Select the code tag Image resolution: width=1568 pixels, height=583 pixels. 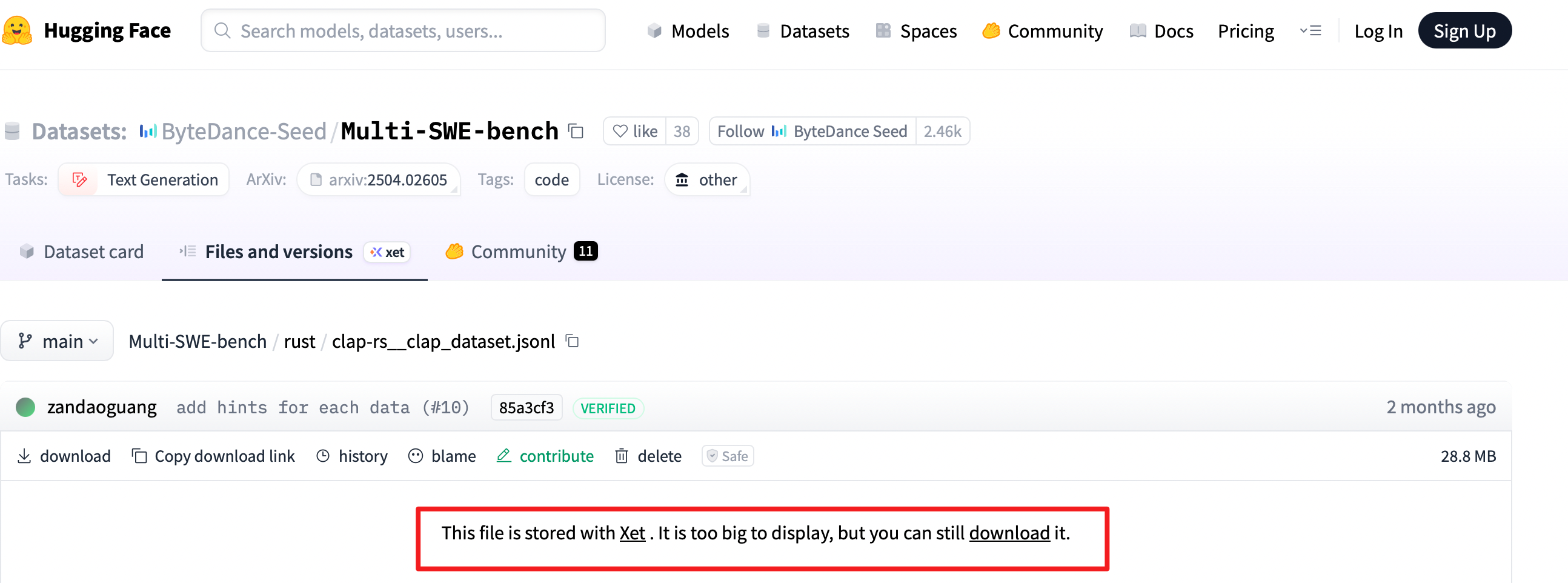click(551, 179)
